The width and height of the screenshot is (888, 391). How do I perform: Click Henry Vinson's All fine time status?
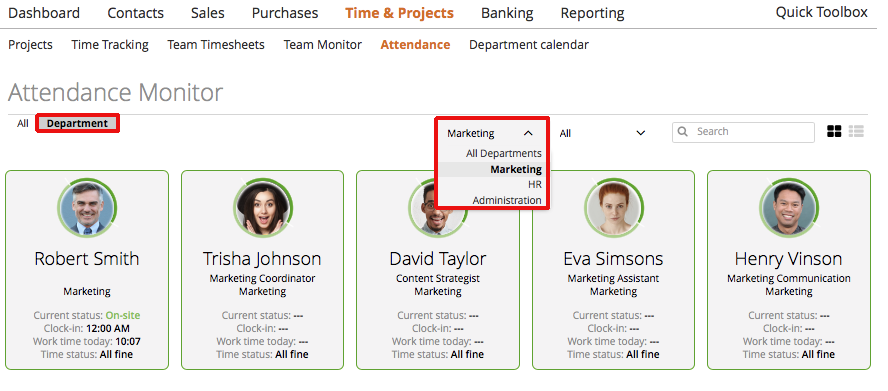pos(818,355)
